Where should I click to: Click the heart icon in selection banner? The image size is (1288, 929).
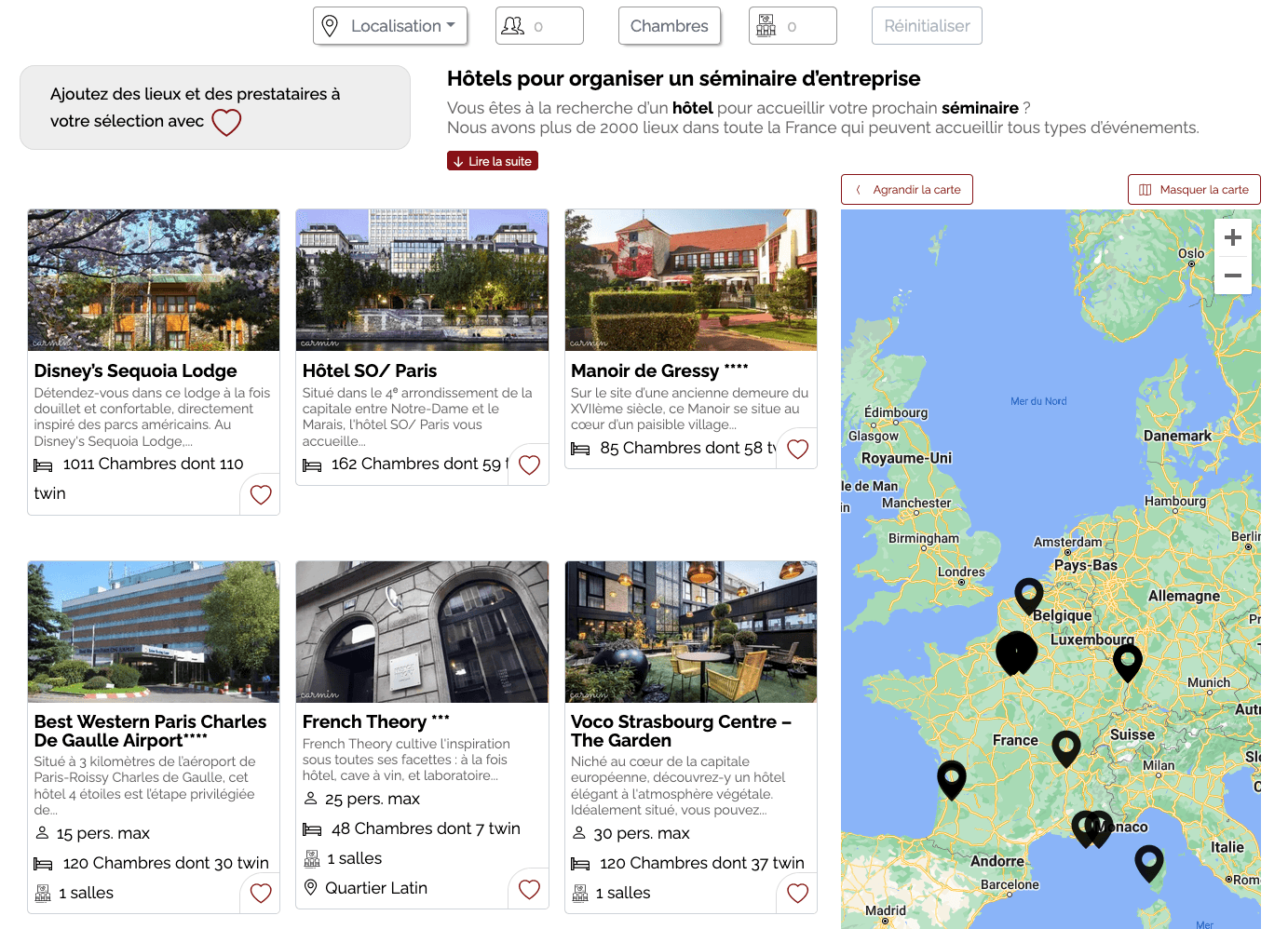[226, 122]
